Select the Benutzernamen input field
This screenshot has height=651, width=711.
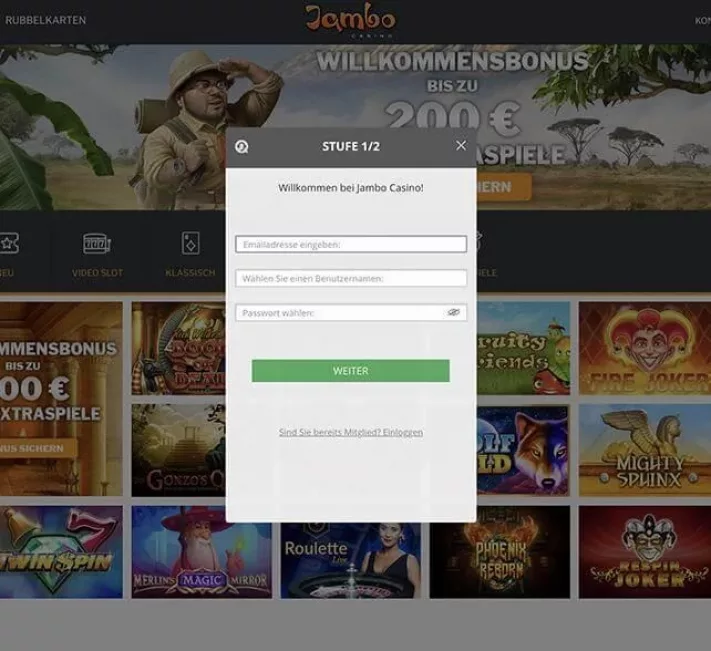point(351,278)
